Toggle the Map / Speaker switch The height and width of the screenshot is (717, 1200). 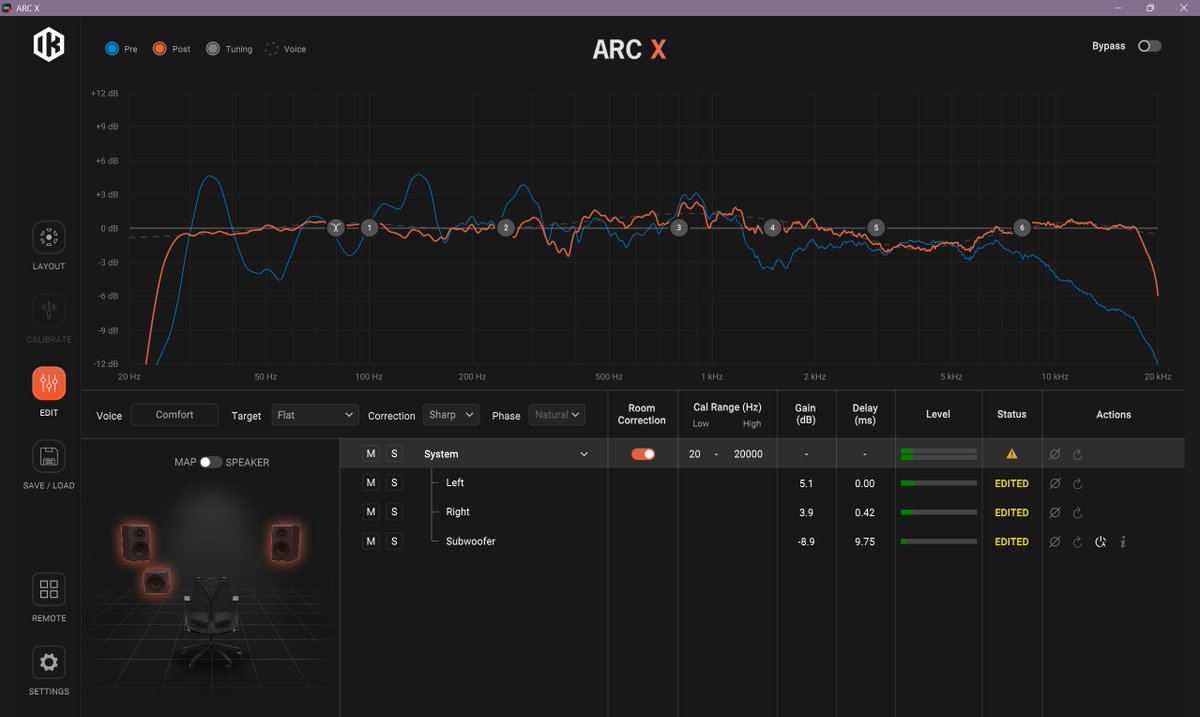[210, 462]
